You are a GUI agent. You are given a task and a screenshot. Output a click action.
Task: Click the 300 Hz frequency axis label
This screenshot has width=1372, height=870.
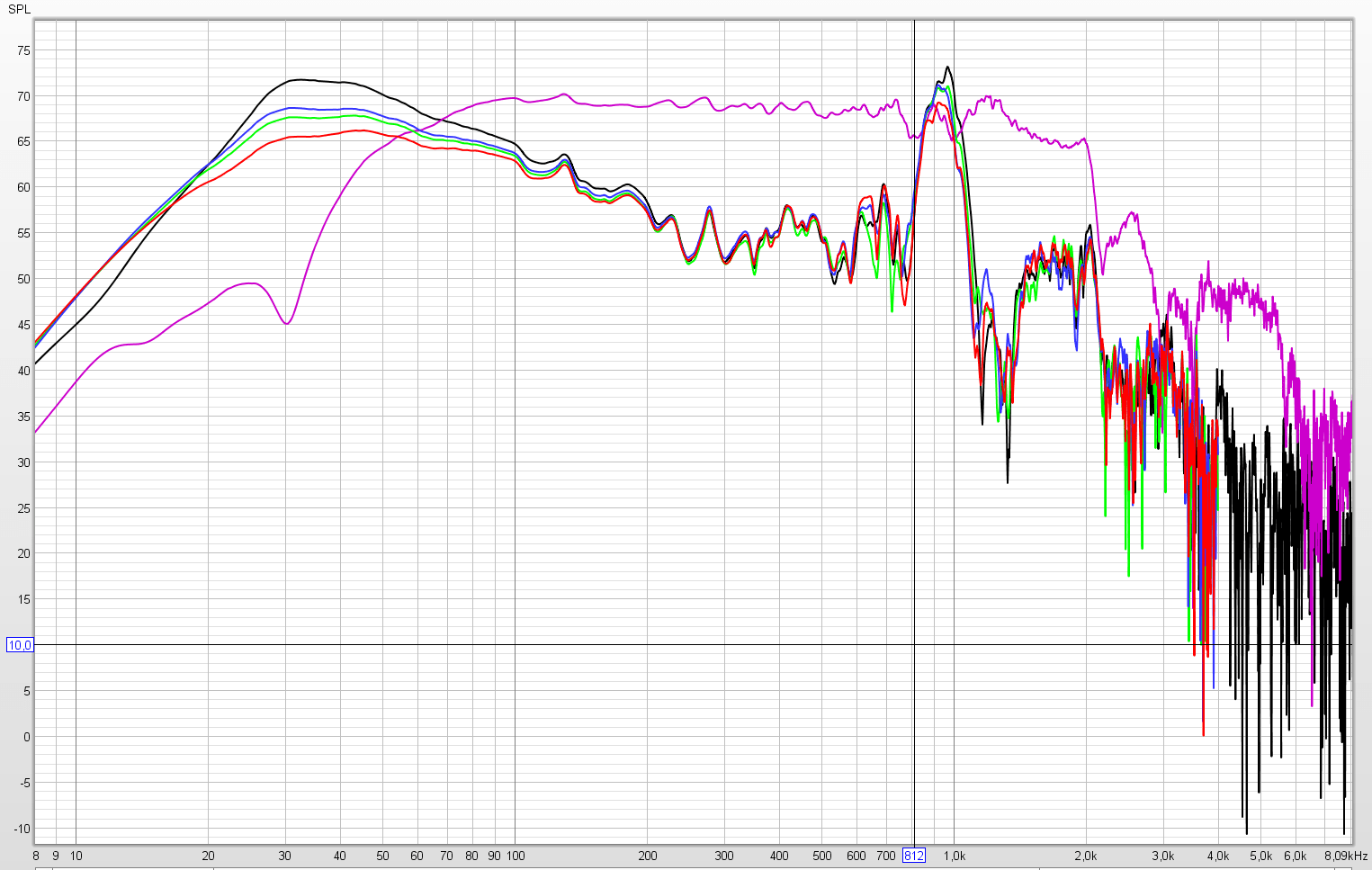tap(724, 857)
